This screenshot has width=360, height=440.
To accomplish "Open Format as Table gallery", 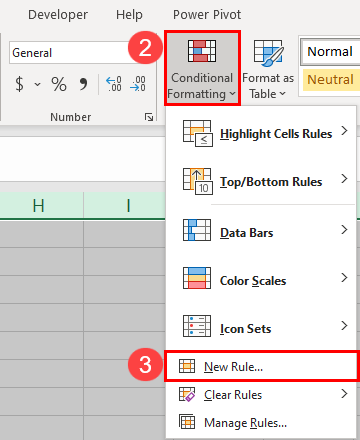I will pyautogui.click(x=268, y=69).
